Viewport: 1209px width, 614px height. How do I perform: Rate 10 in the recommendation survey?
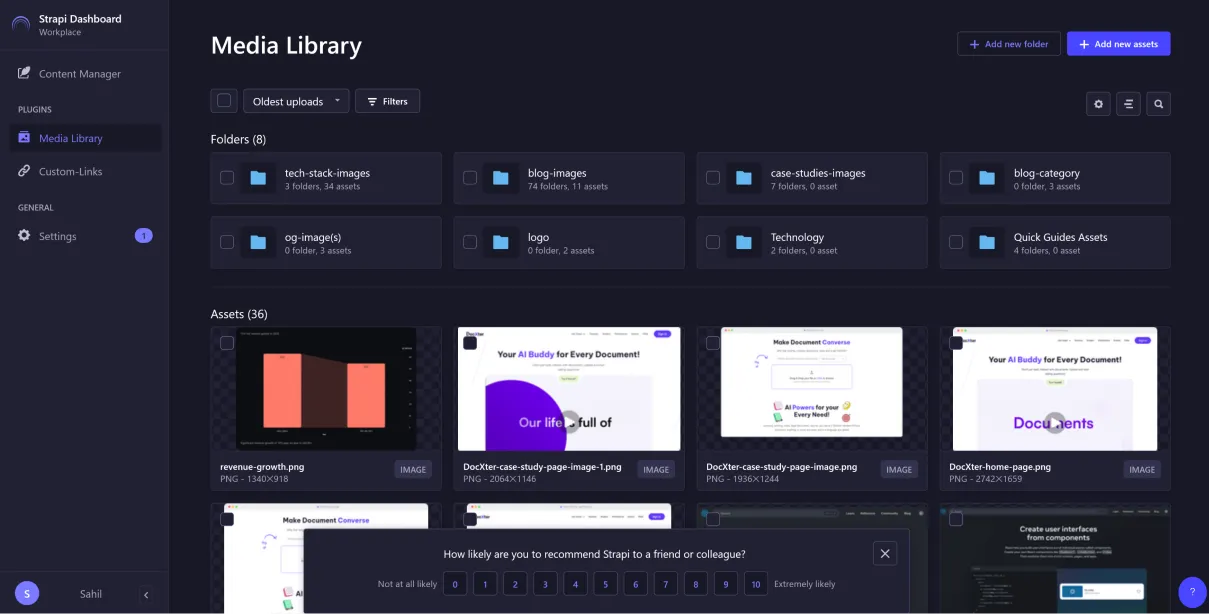tap(756, 584)
